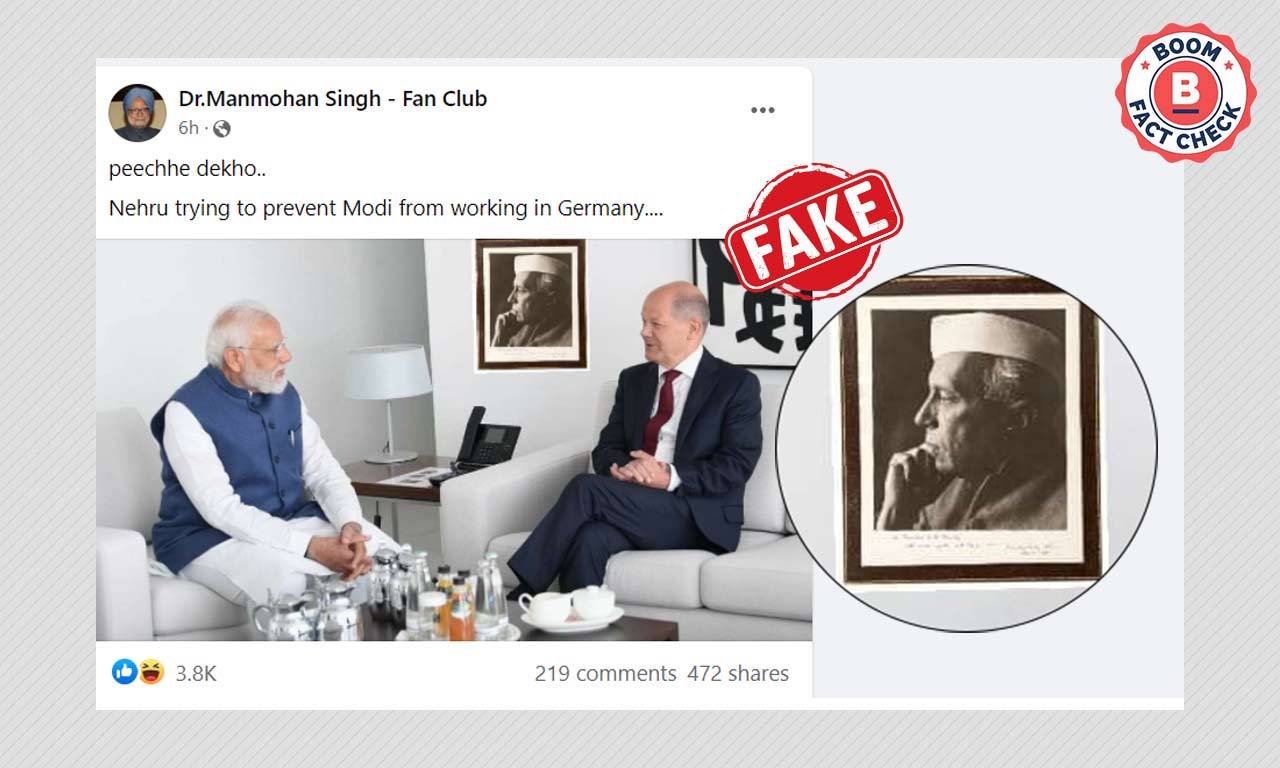Click the 'Nehru trying to prevent Modi' caption line
The width and height of the screenshot is (1280, 768).
[x=385, y=209]
